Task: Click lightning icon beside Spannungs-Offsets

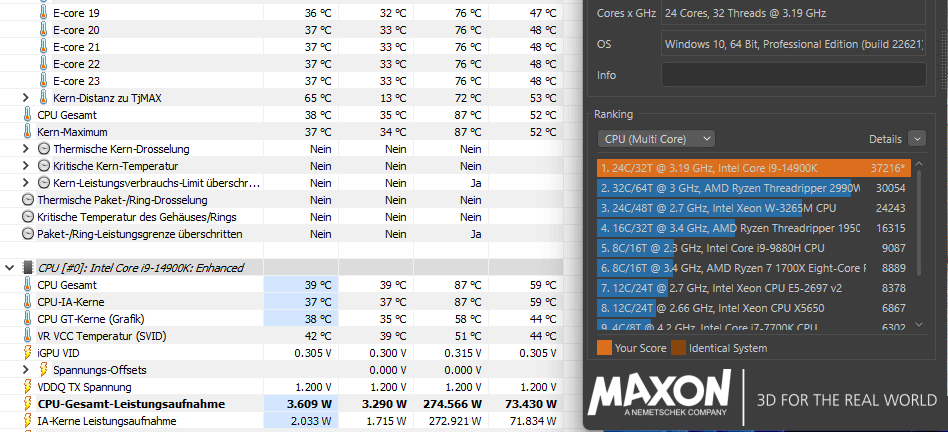Action: [x=44, y=369]
